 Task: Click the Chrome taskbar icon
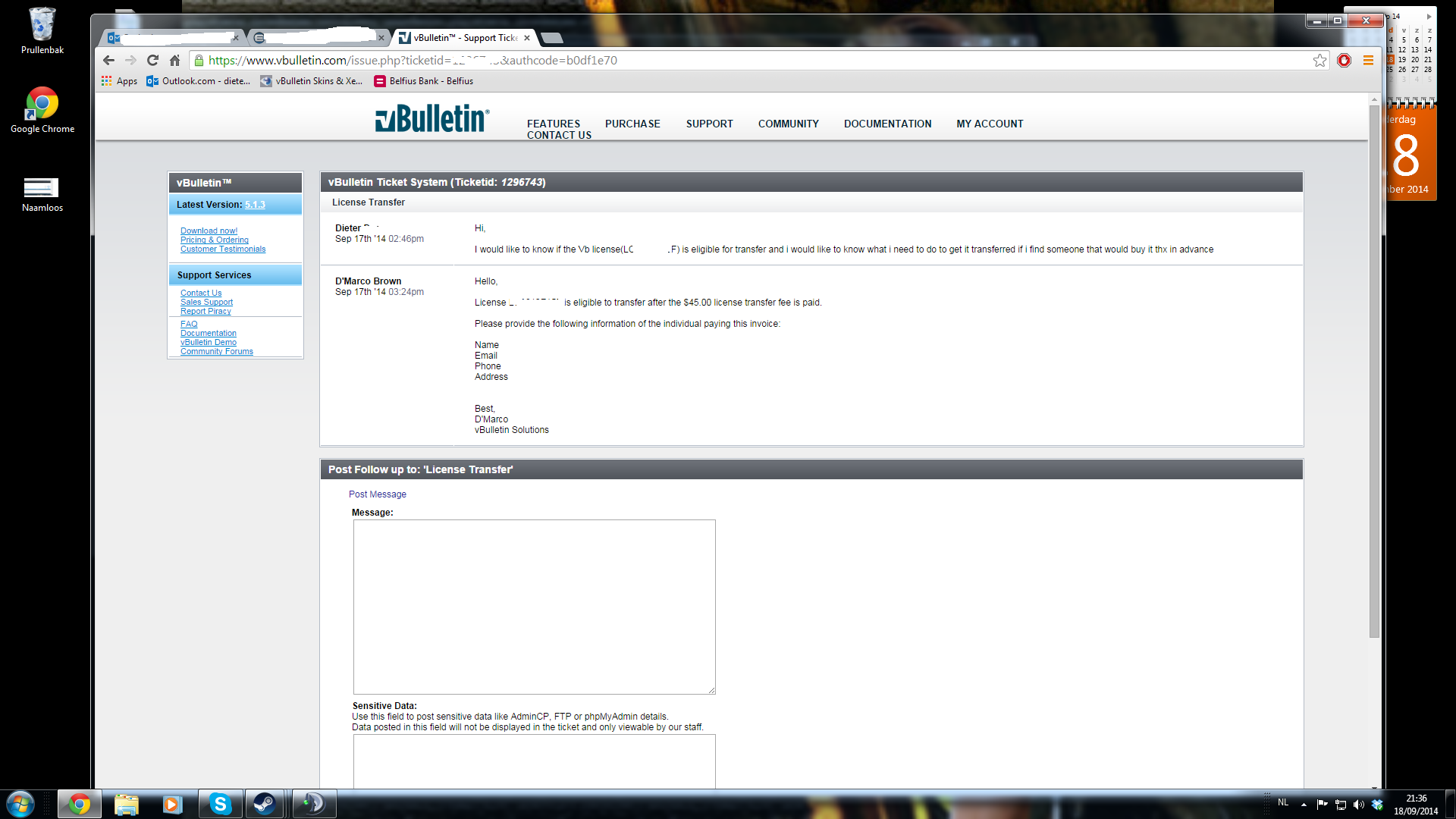click(79, 804)
